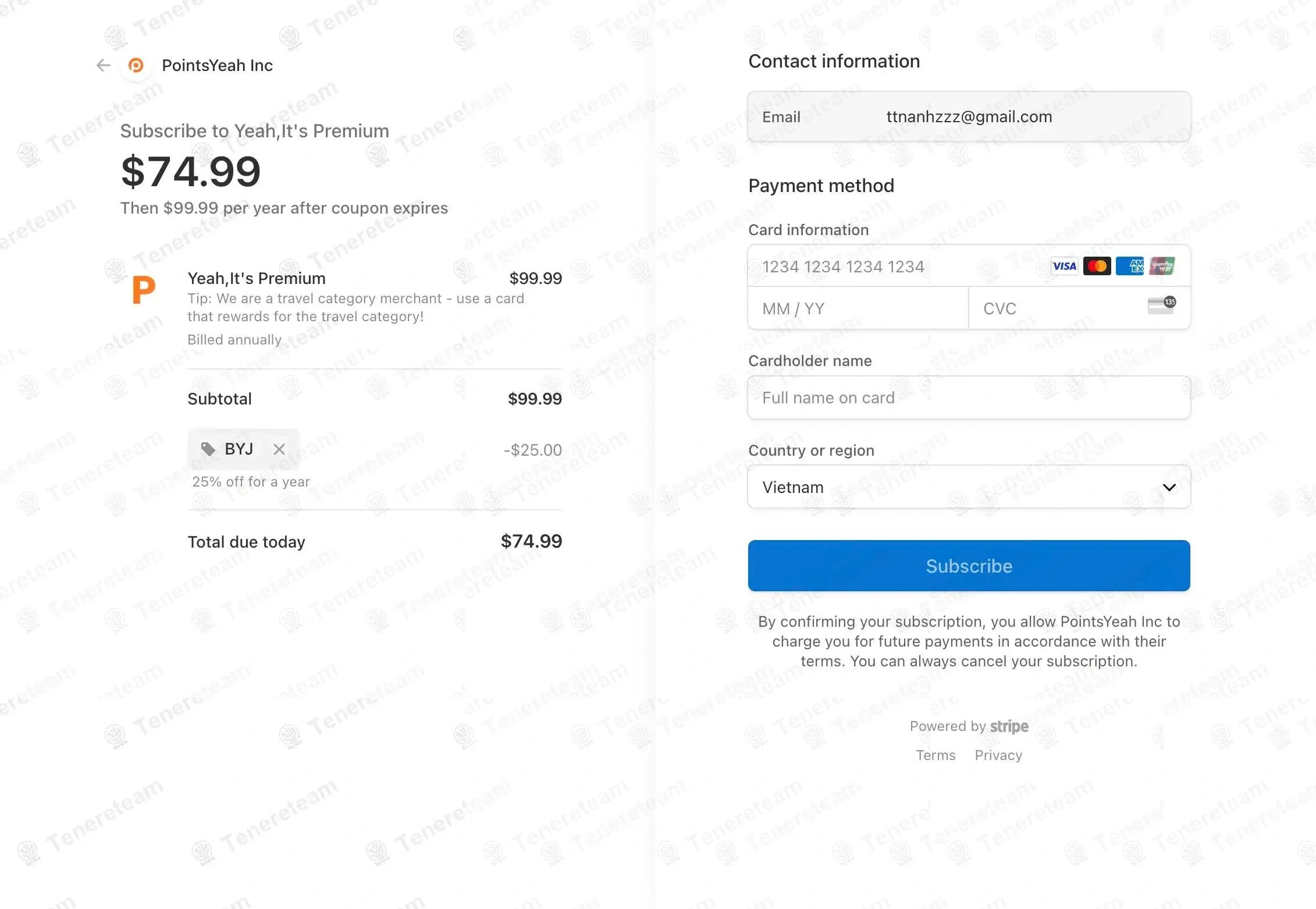Viewport: 1316px width, 909px height.
Task: Focus the card number input field
Action: (x=896, y=267)
